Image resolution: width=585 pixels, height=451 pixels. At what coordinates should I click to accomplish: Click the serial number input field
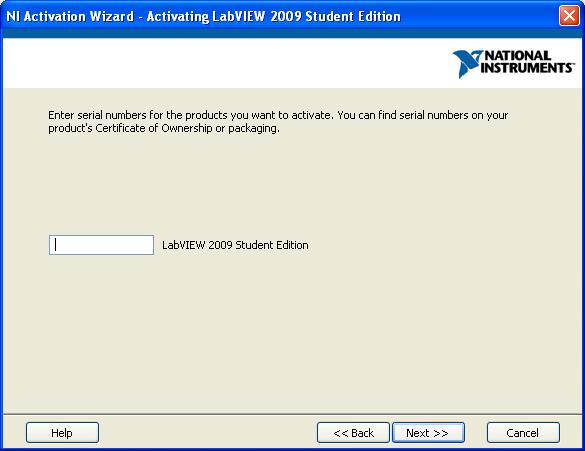101,245
